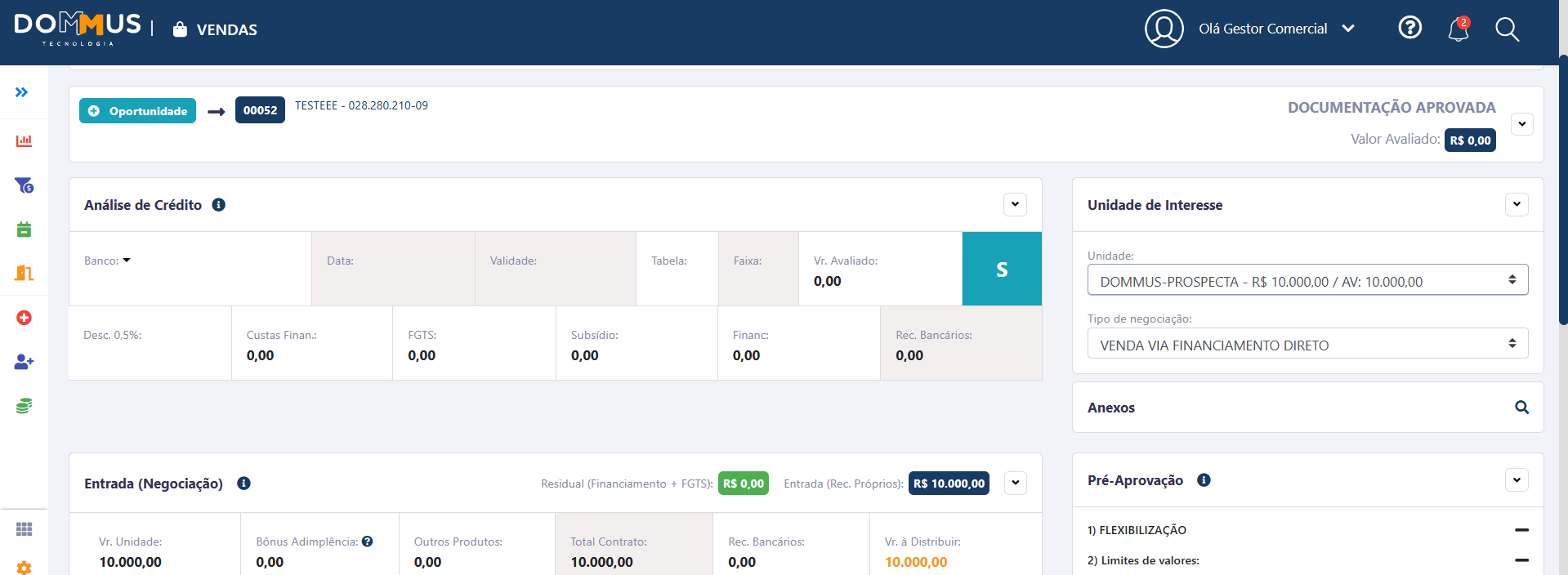Click the add-user sidebar icon

[24, 361]
